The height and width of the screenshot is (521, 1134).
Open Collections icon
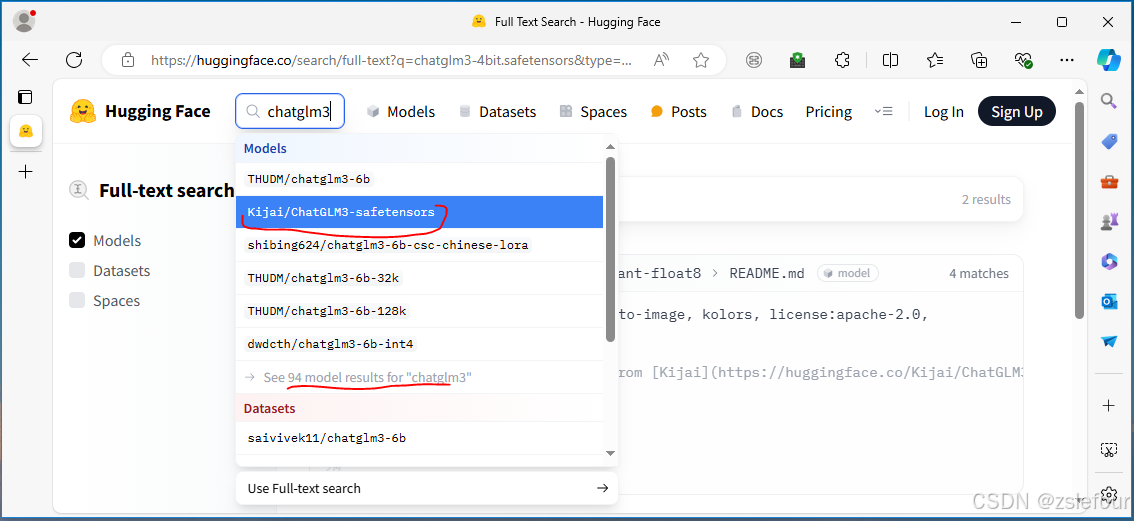point(979,60)
